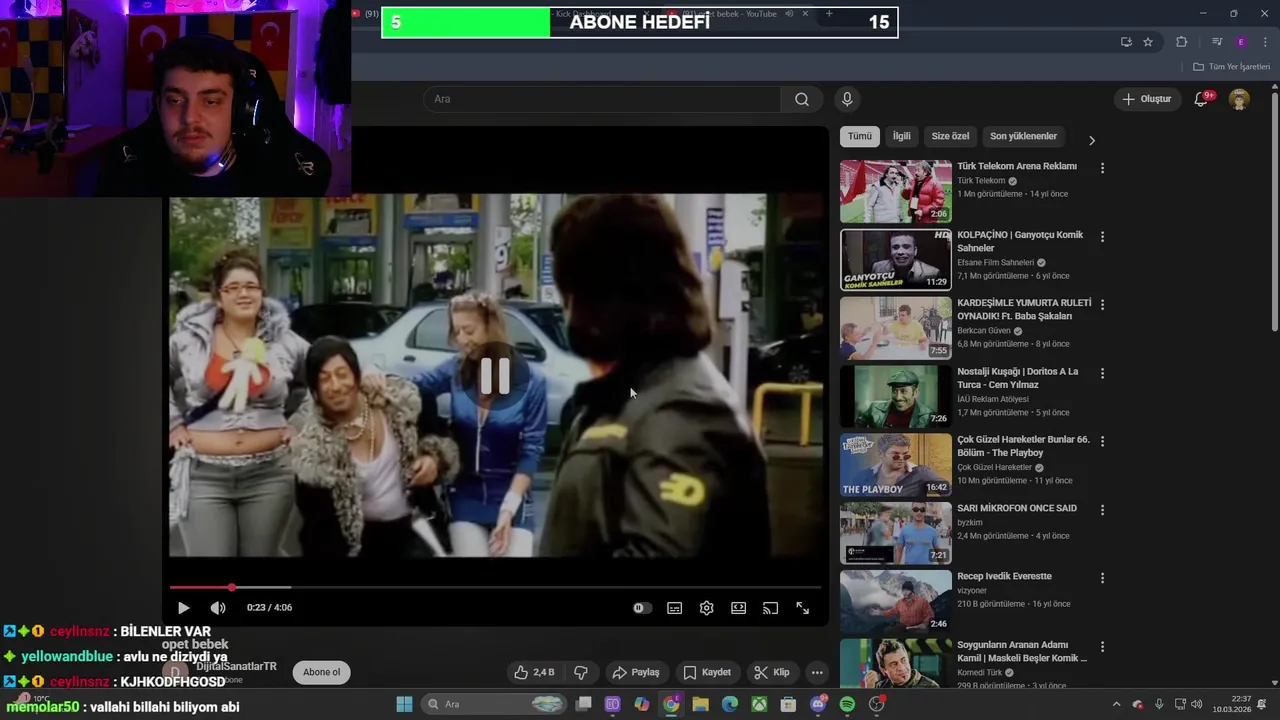The width and height of the screenshot is (1280, 720).
Task: Dislike the video
Action: (581, 672)
